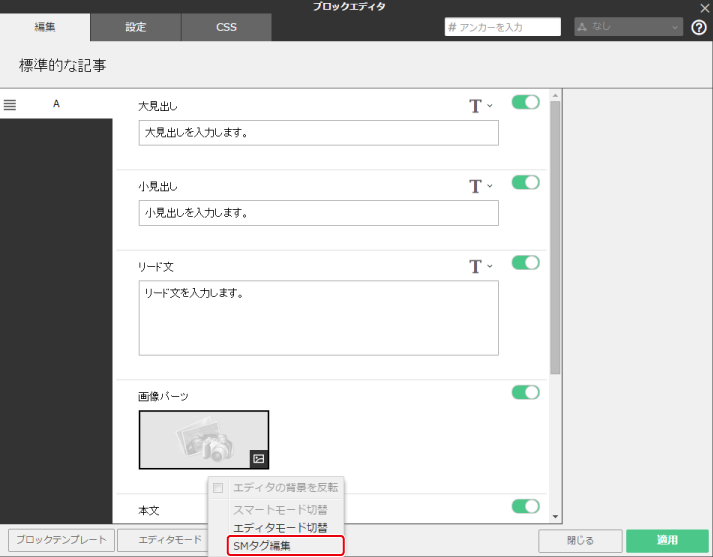
Task: Click the anchor input field
Action: (x=502, y=27)
